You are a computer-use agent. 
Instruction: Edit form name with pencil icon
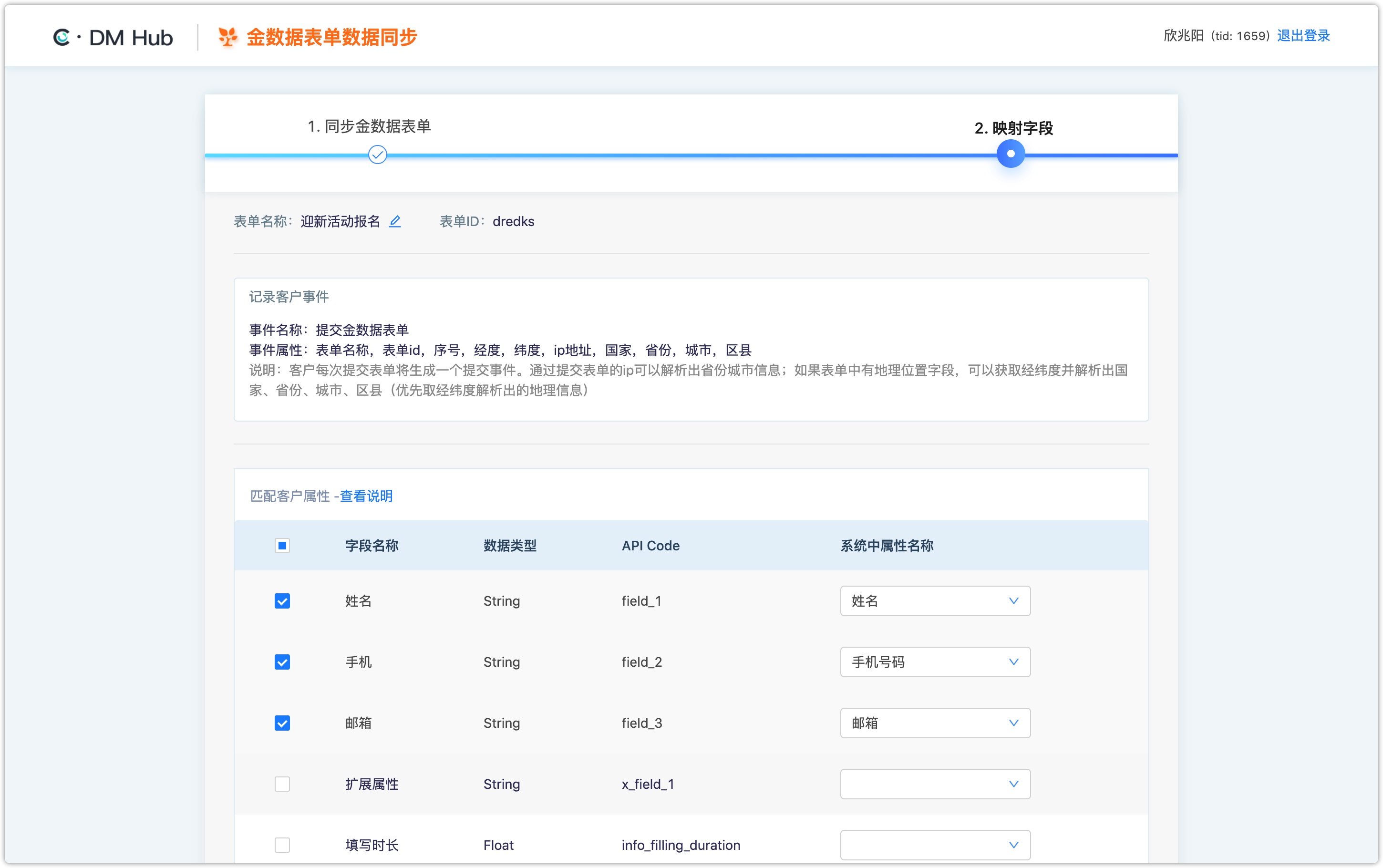pyautogui.click(x=395, y=222)
